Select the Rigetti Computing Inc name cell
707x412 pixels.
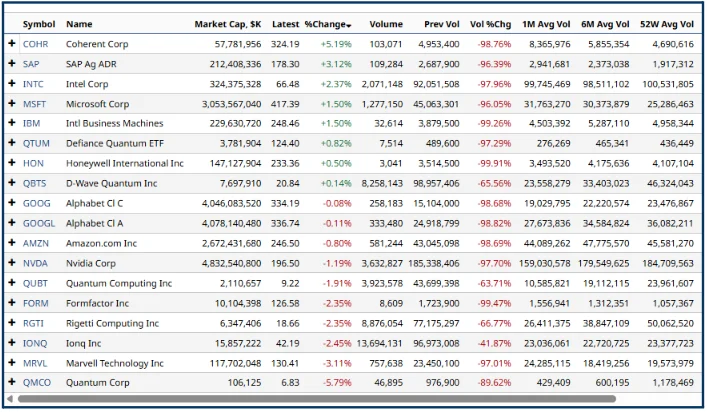pyautogui.click(x=113, y=323)
